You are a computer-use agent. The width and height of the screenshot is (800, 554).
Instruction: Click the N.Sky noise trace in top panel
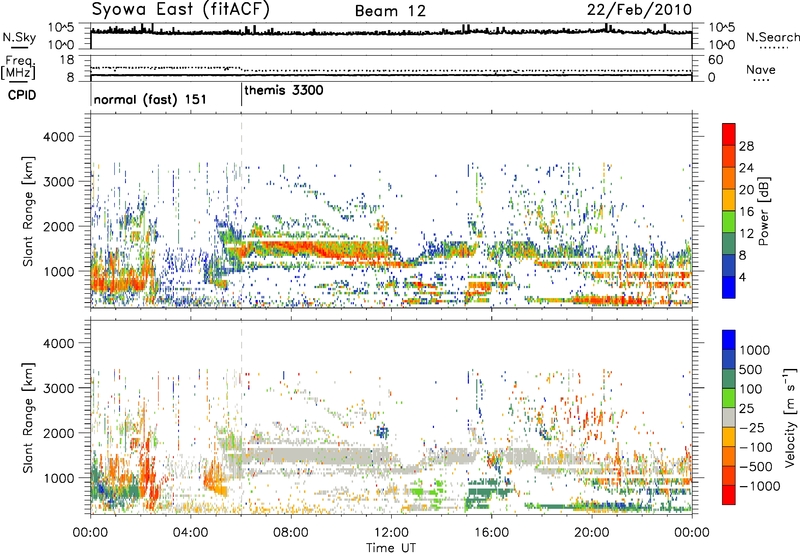click(391, 33)
